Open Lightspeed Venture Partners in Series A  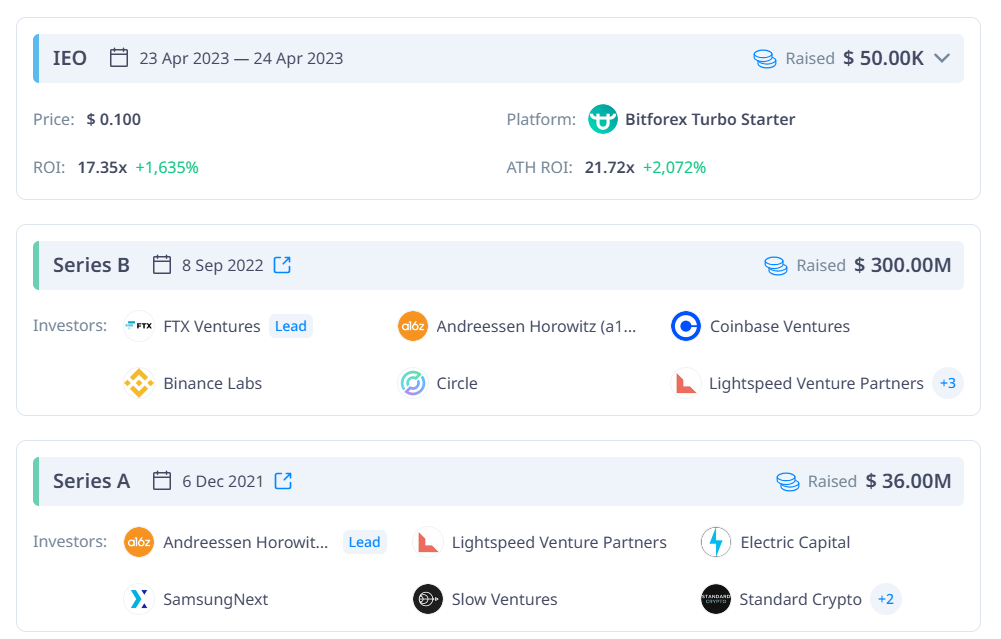(559, 542)
